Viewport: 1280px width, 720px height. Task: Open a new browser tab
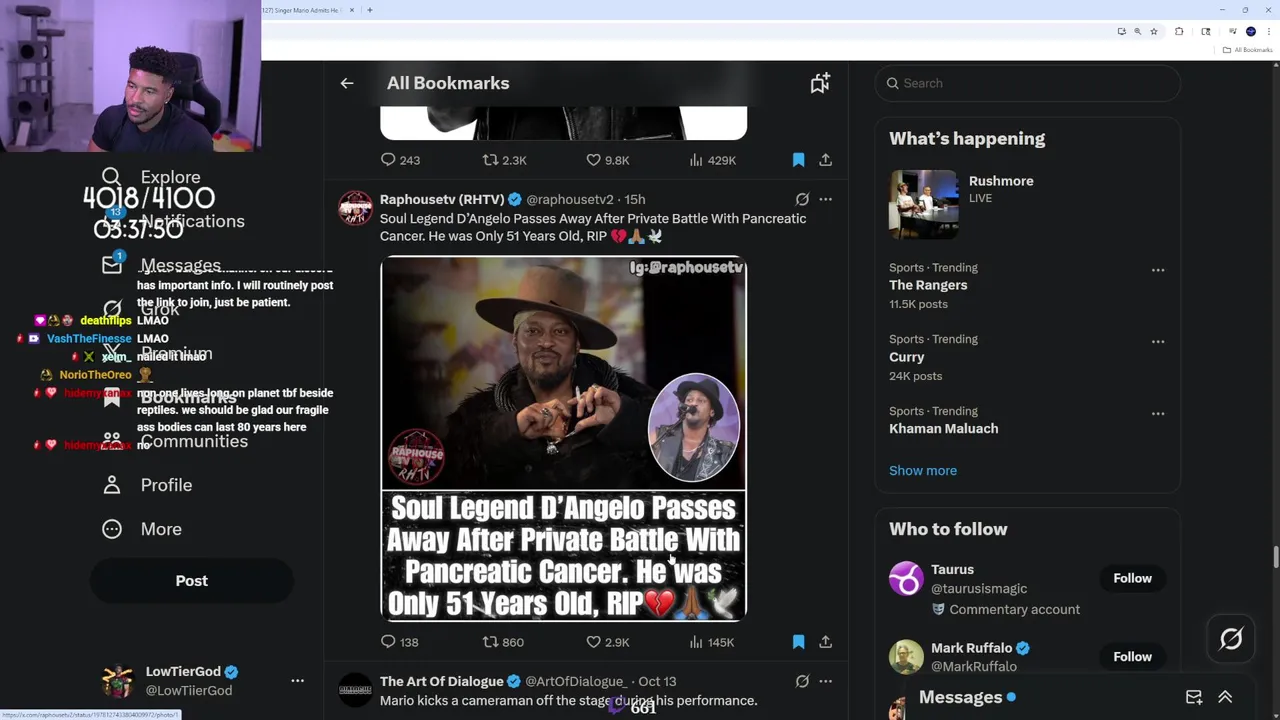pos(370,10)
